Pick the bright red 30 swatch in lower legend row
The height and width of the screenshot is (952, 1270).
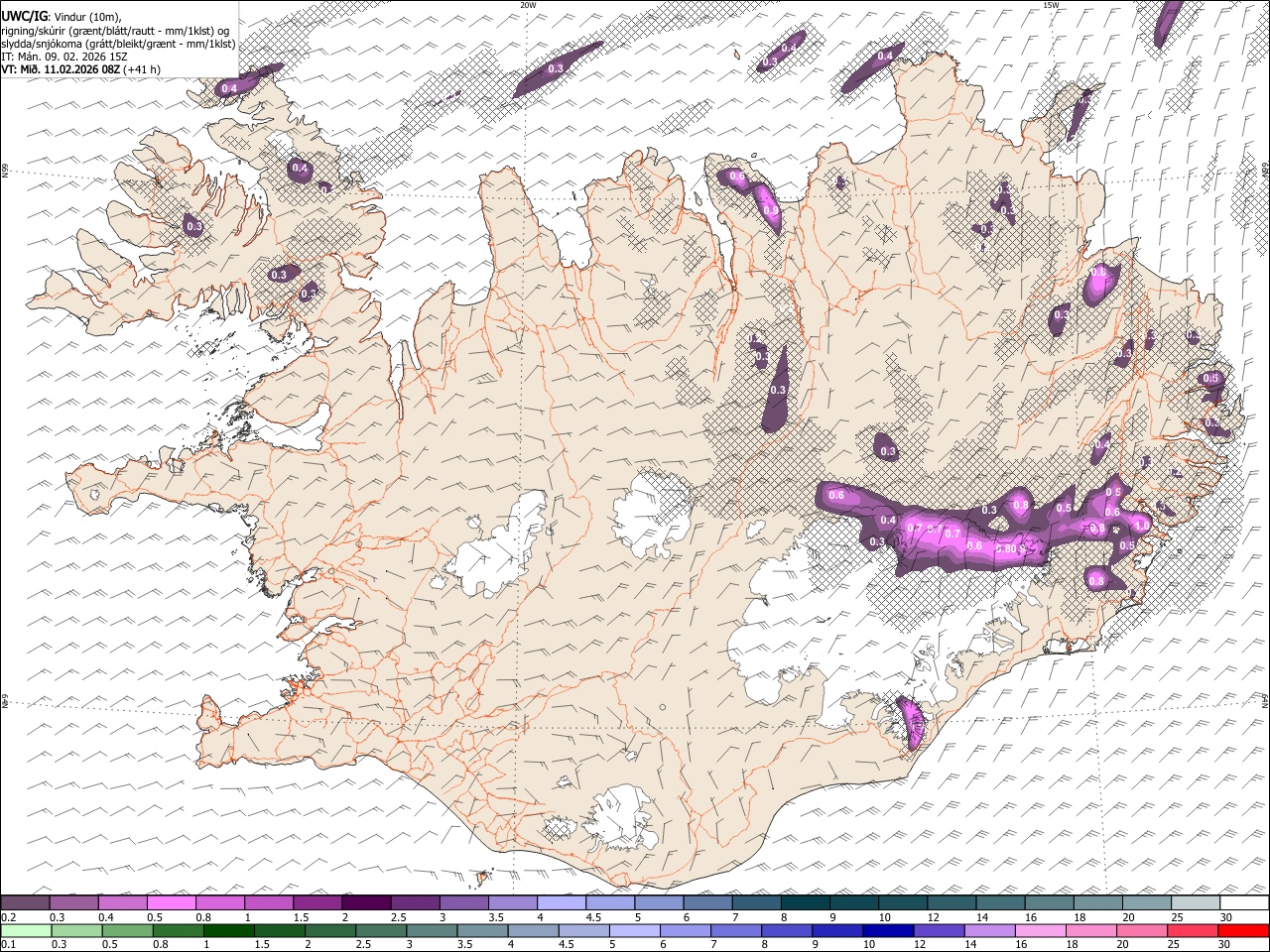[1243, 930]
